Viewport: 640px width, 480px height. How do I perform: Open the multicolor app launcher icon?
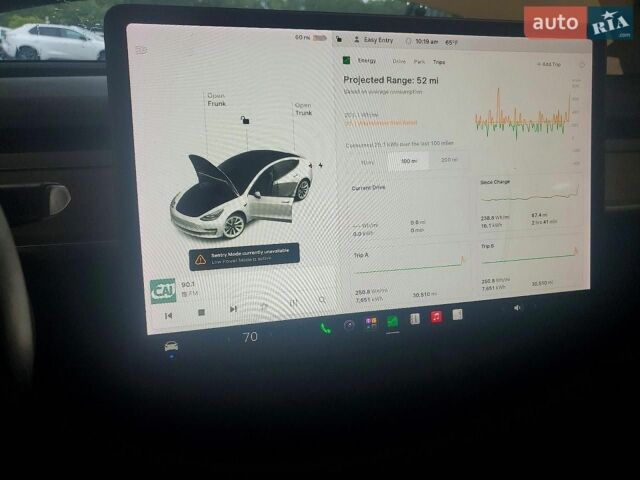tap(371, 322)
